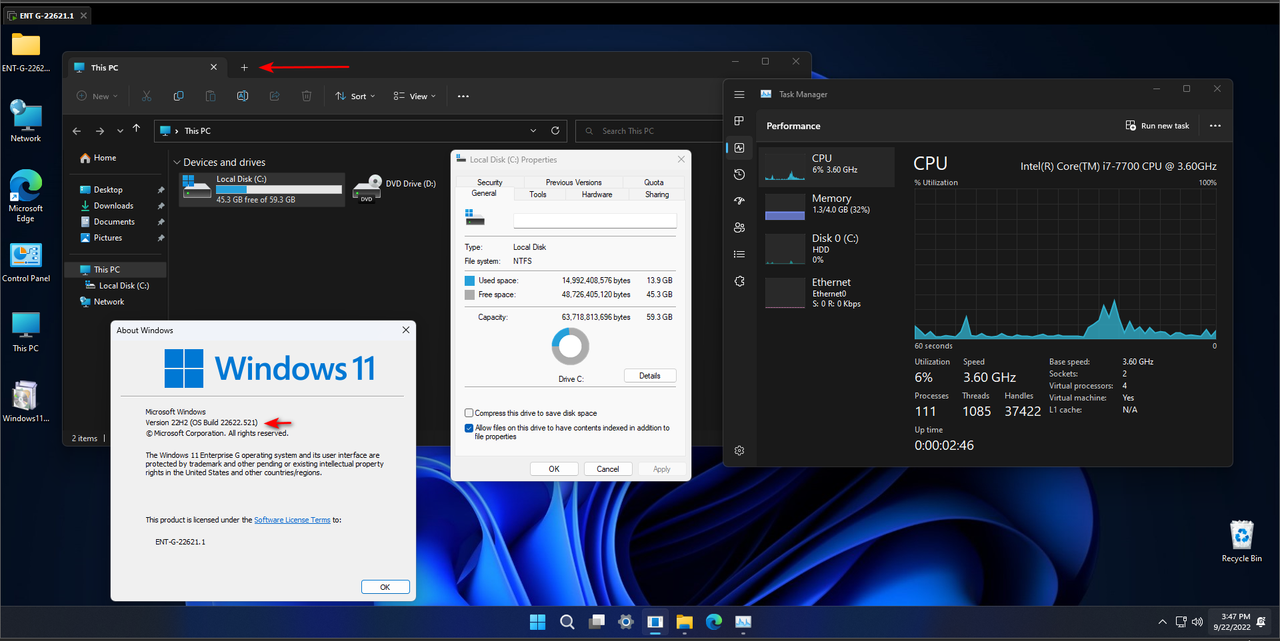Open Task Manager settings gear
1280x641 pixels.
(739, 450)
